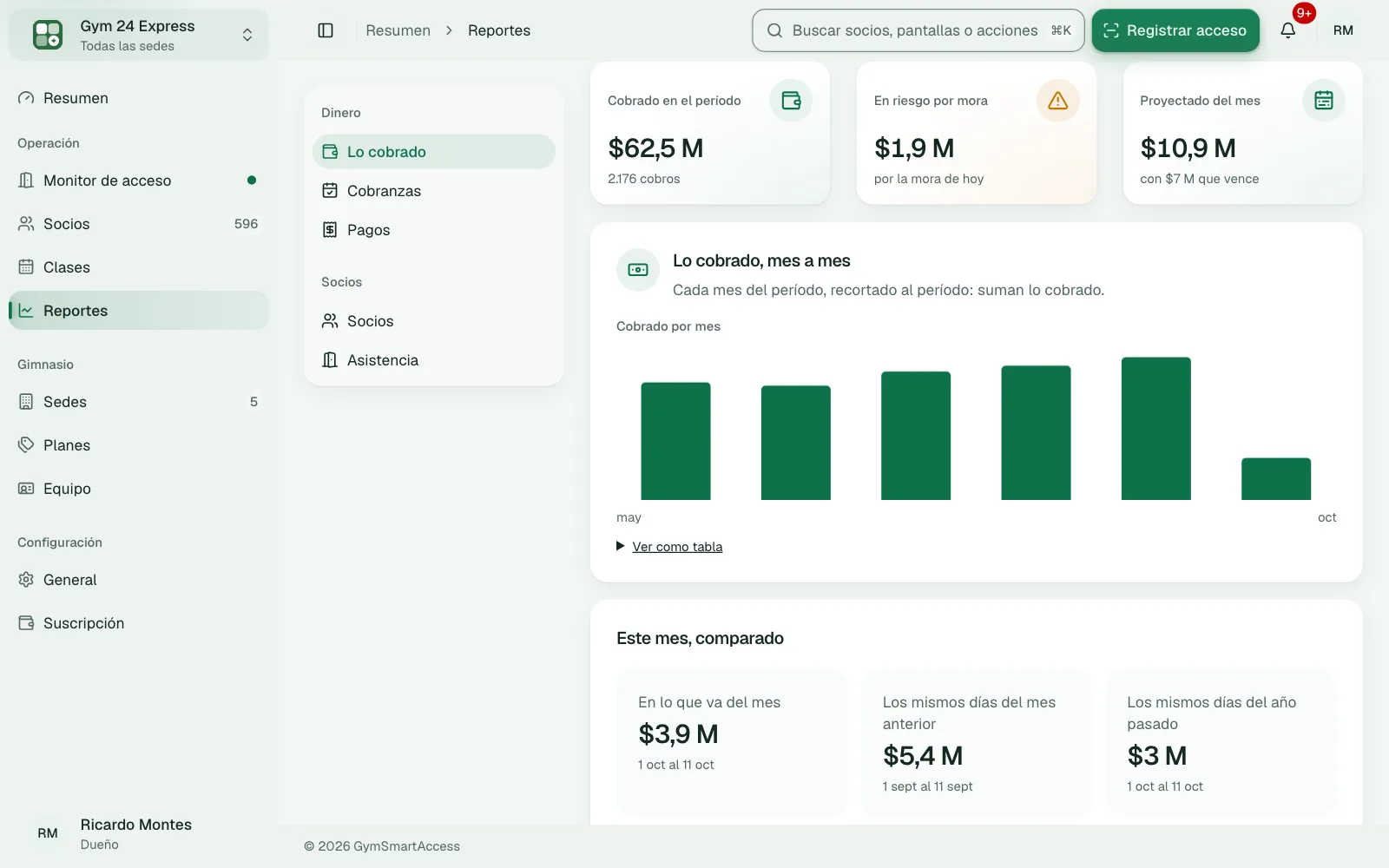
Task: Toggle the sidebar collapse icon
Action: pyautogui.click(x=326, y=30)
